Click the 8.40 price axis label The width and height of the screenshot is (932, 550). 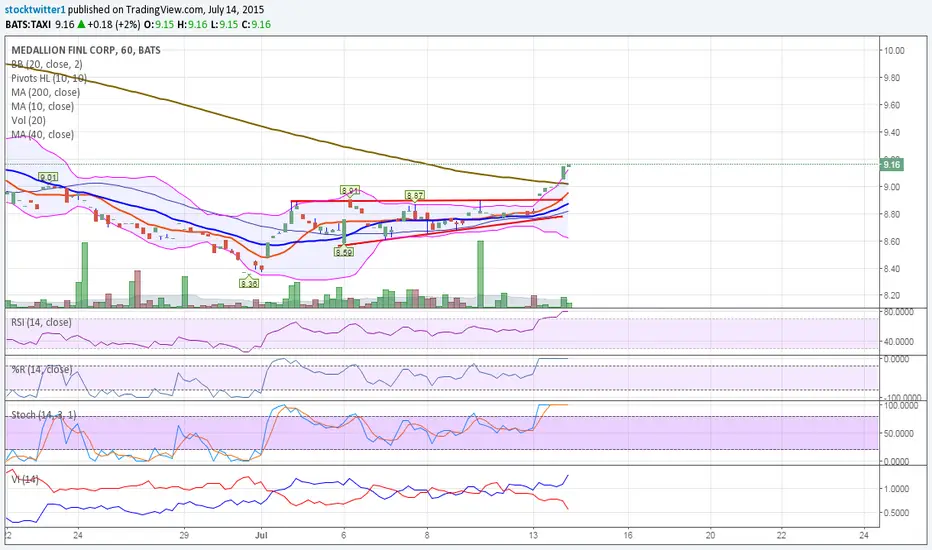click(892, 269)
